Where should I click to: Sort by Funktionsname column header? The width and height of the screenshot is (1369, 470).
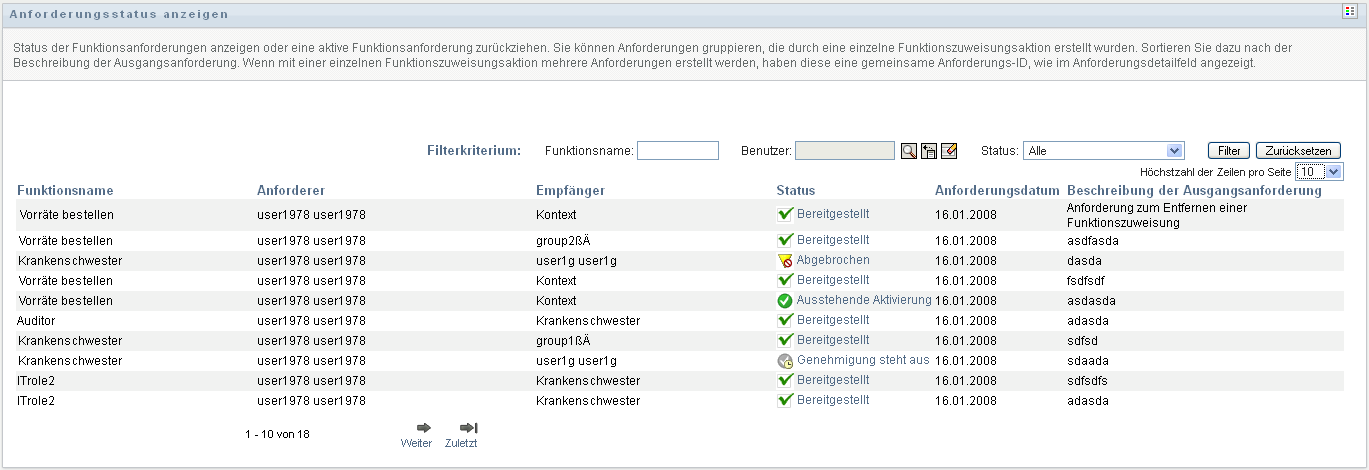[65, 190]
